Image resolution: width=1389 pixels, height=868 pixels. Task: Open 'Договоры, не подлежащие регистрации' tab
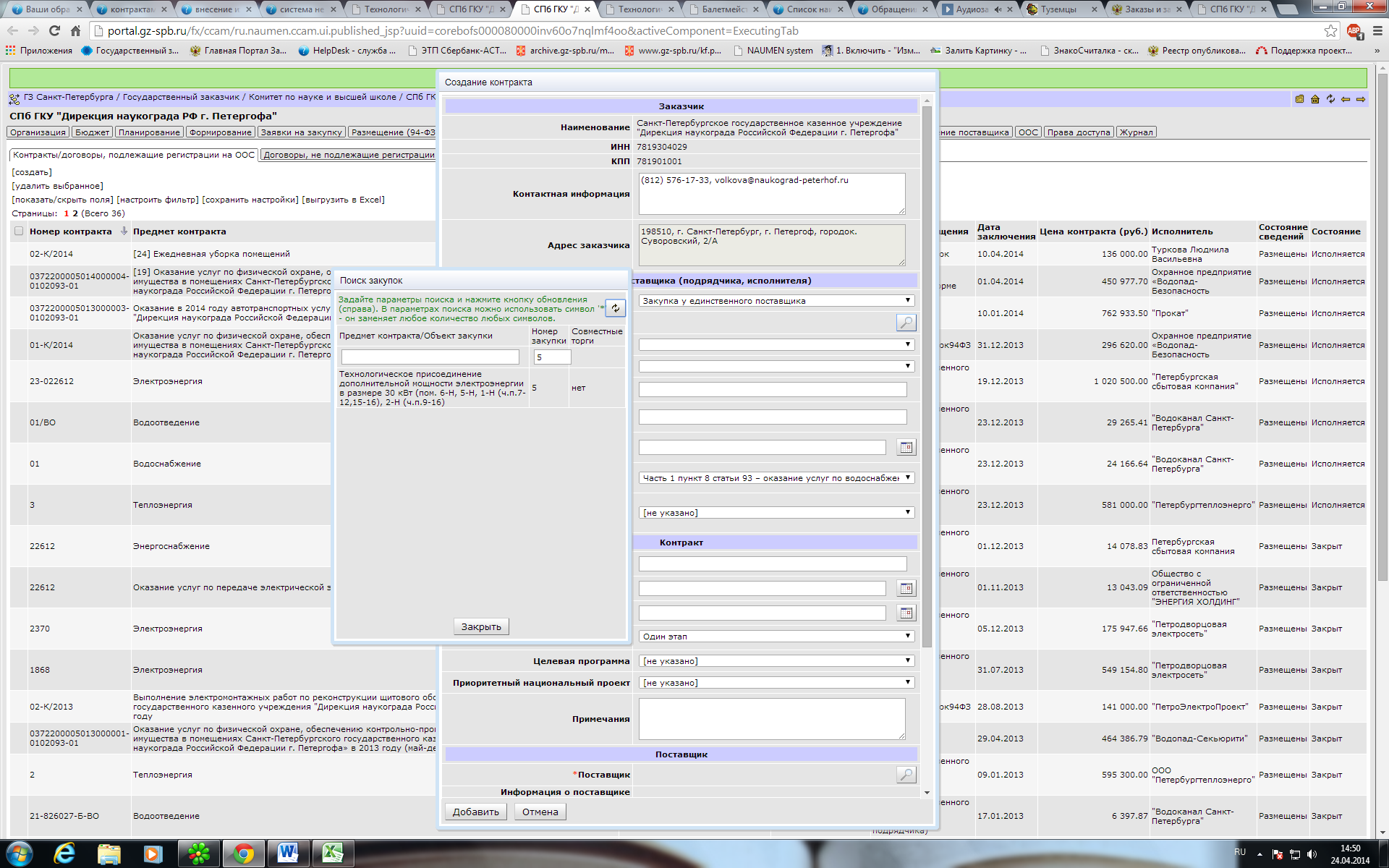(348, 155)
